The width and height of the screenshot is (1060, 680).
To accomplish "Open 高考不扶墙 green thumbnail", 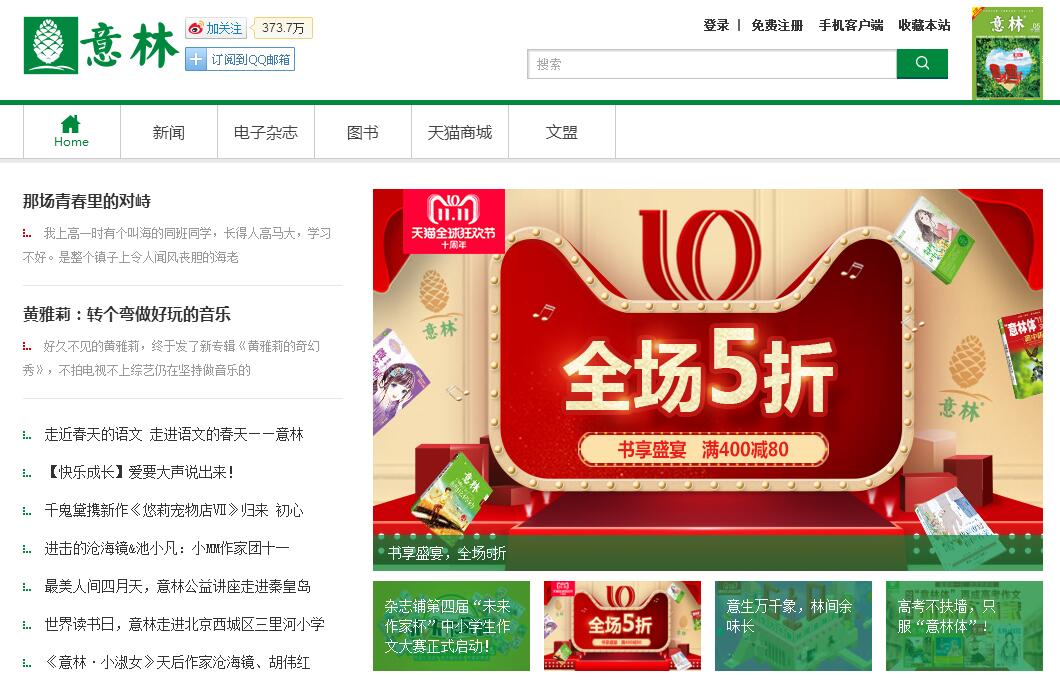I will click(x=964, y=625).
